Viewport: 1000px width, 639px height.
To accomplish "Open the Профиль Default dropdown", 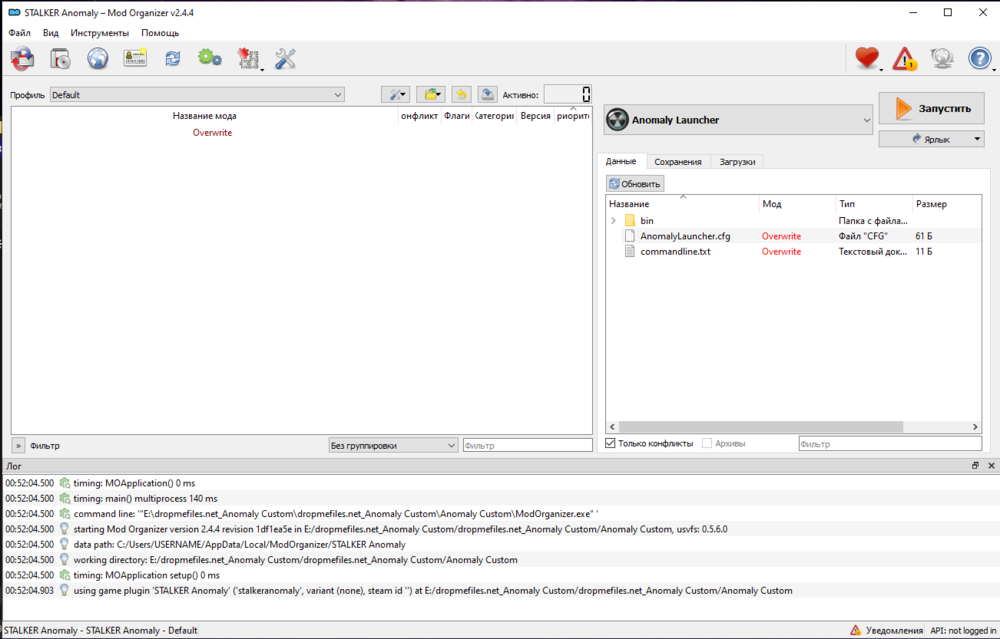I will (x=196, y=95).
